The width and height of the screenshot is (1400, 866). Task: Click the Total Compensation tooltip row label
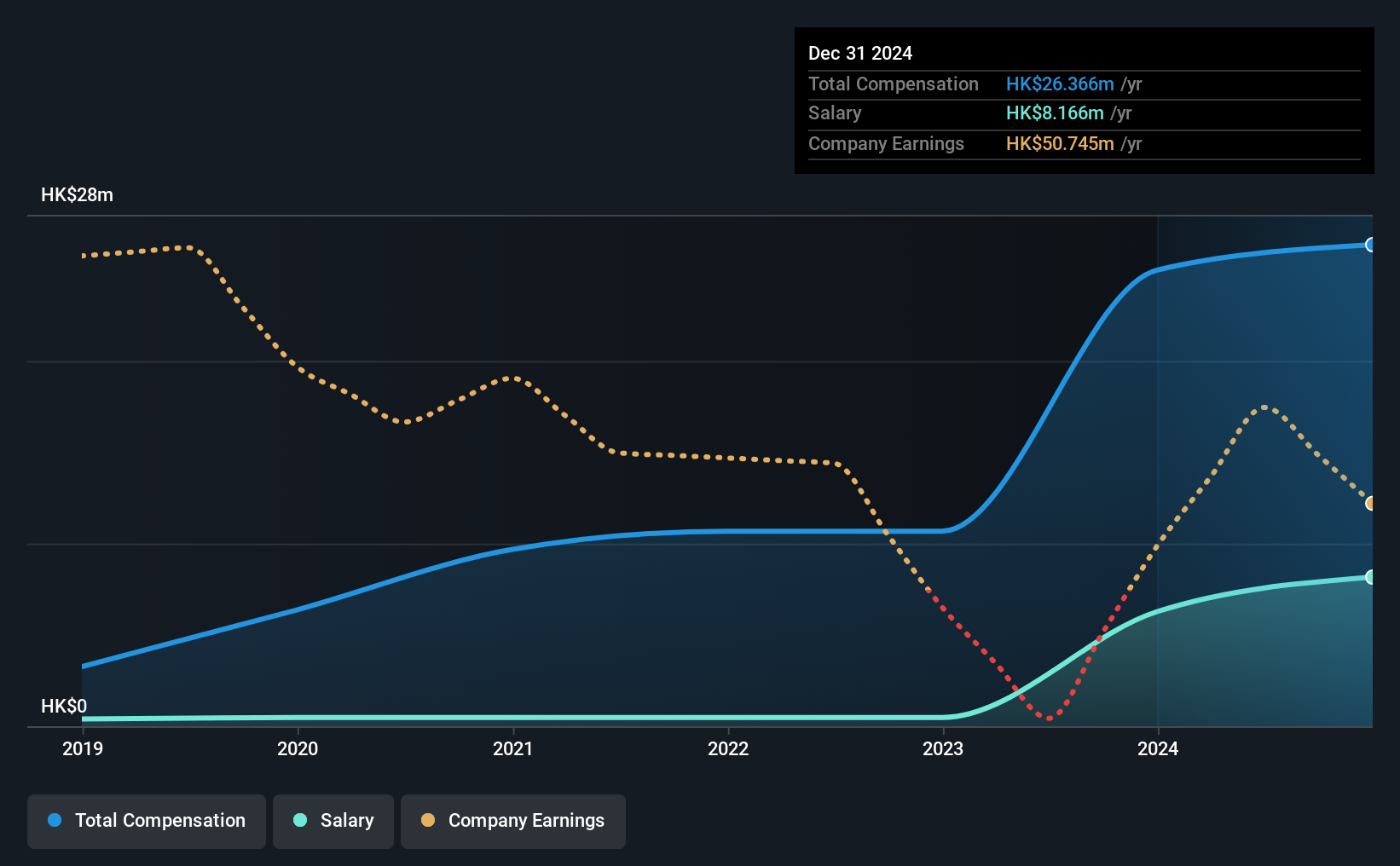[x=894, y=84]
